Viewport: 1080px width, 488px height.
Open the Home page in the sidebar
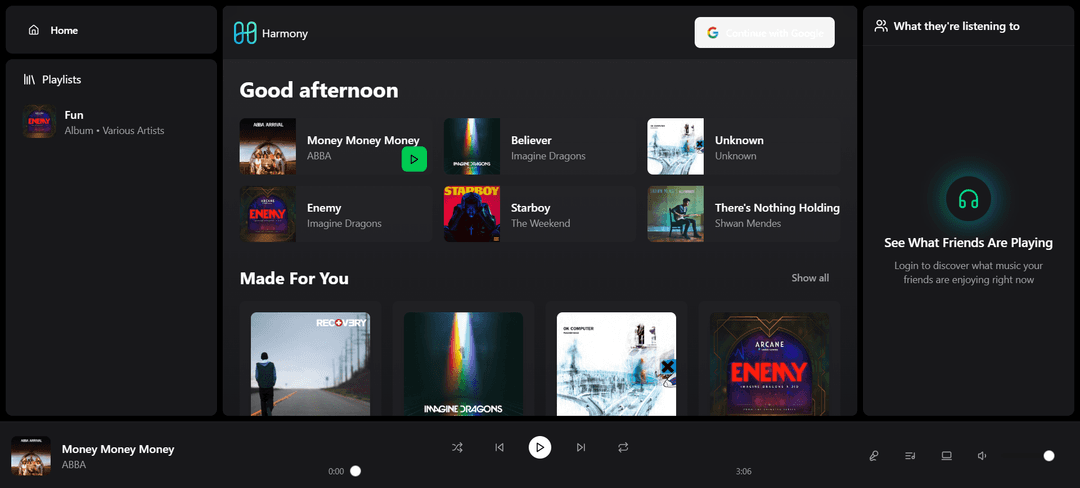coord(111,30)
